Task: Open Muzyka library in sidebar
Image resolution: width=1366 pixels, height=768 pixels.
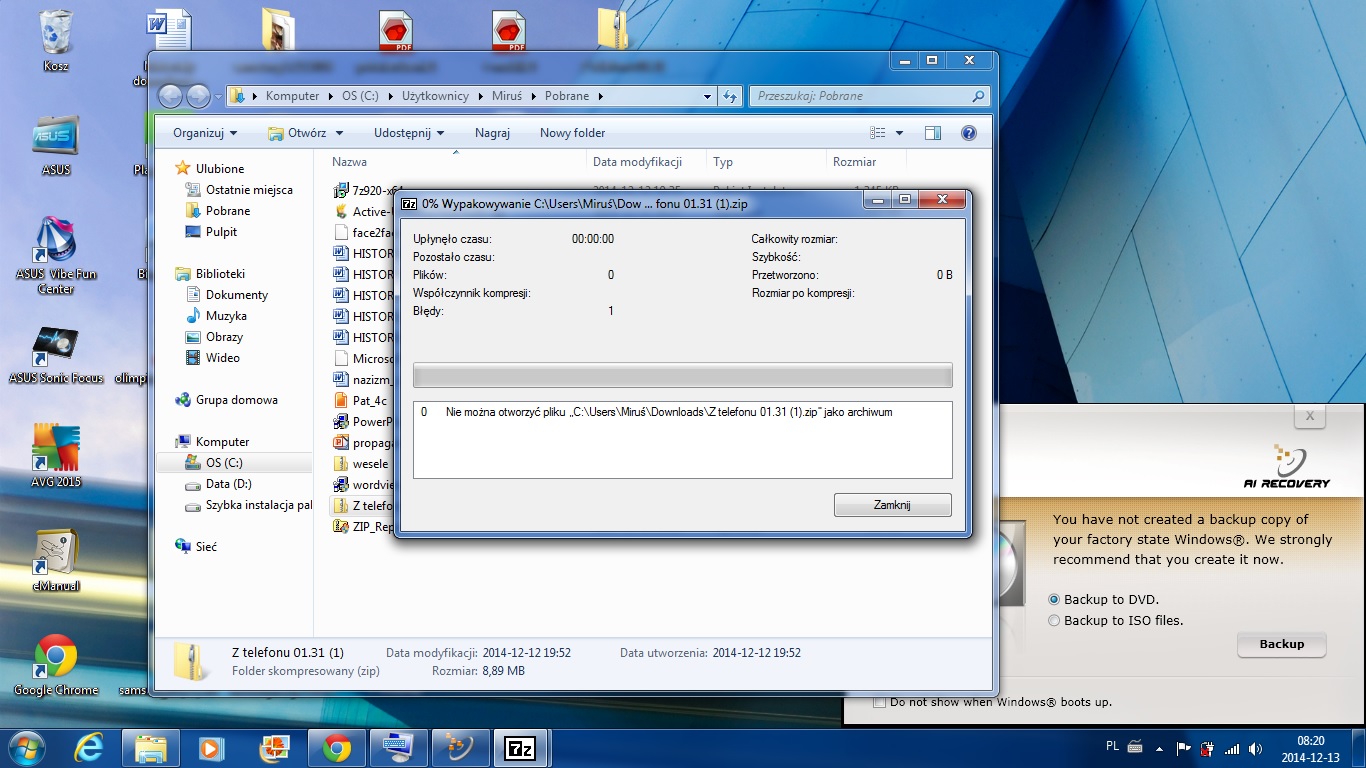Action: point(226,316)
